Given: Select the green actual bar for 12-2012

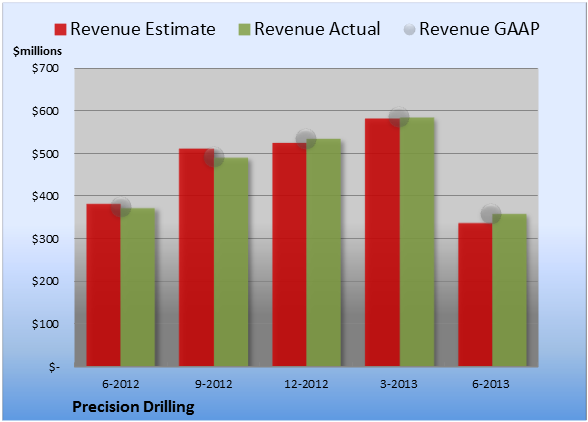Looking at the screenshot, I should [x=324, y=252].
